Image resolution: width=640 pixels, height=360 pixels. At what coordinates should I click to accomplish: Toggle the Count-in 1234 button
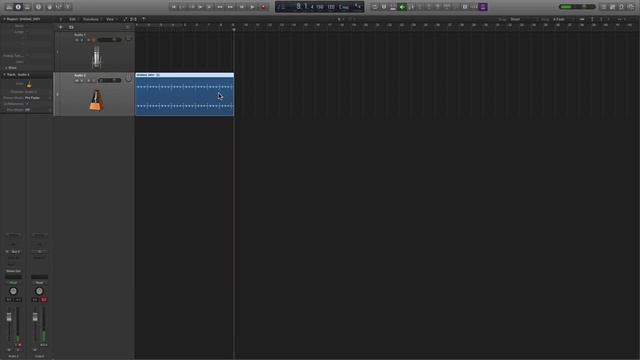[474, 7]
